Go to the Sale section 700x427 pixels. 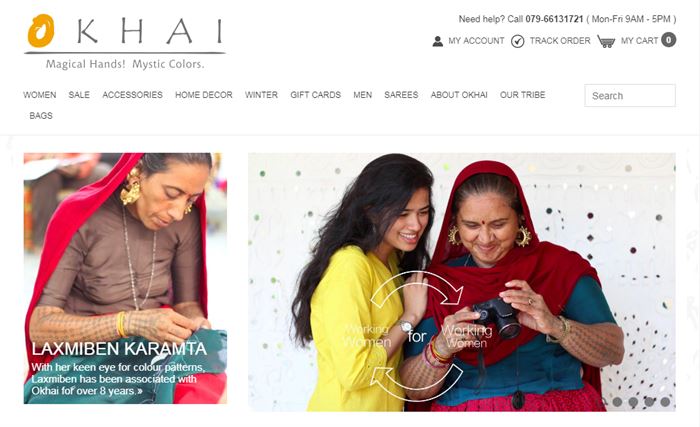tap(79, 95)
